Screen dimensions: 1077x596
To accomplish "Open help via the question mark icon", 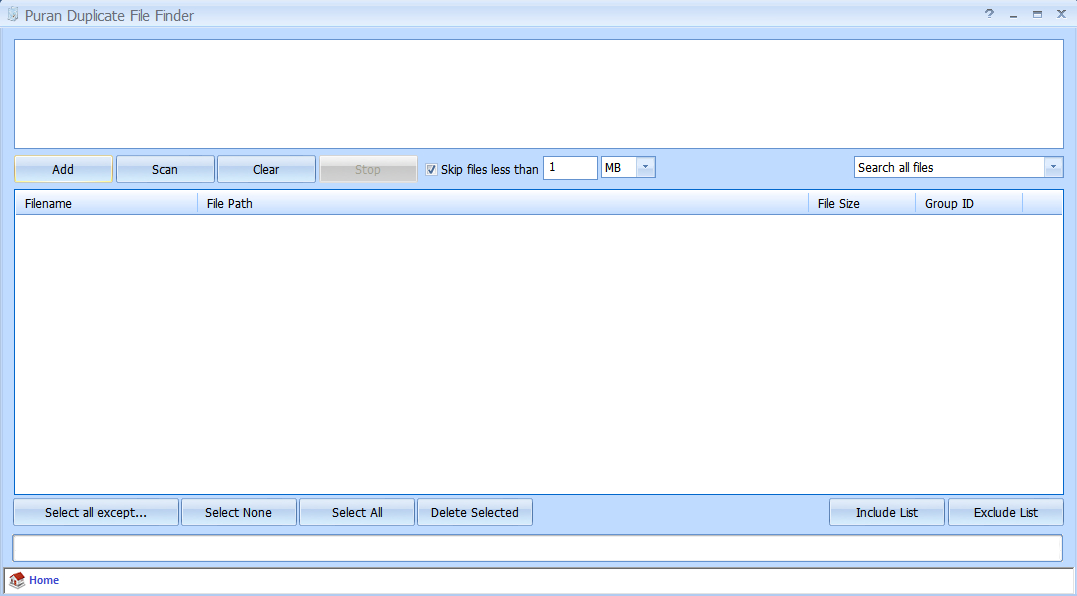I will (x=989, y=14).
